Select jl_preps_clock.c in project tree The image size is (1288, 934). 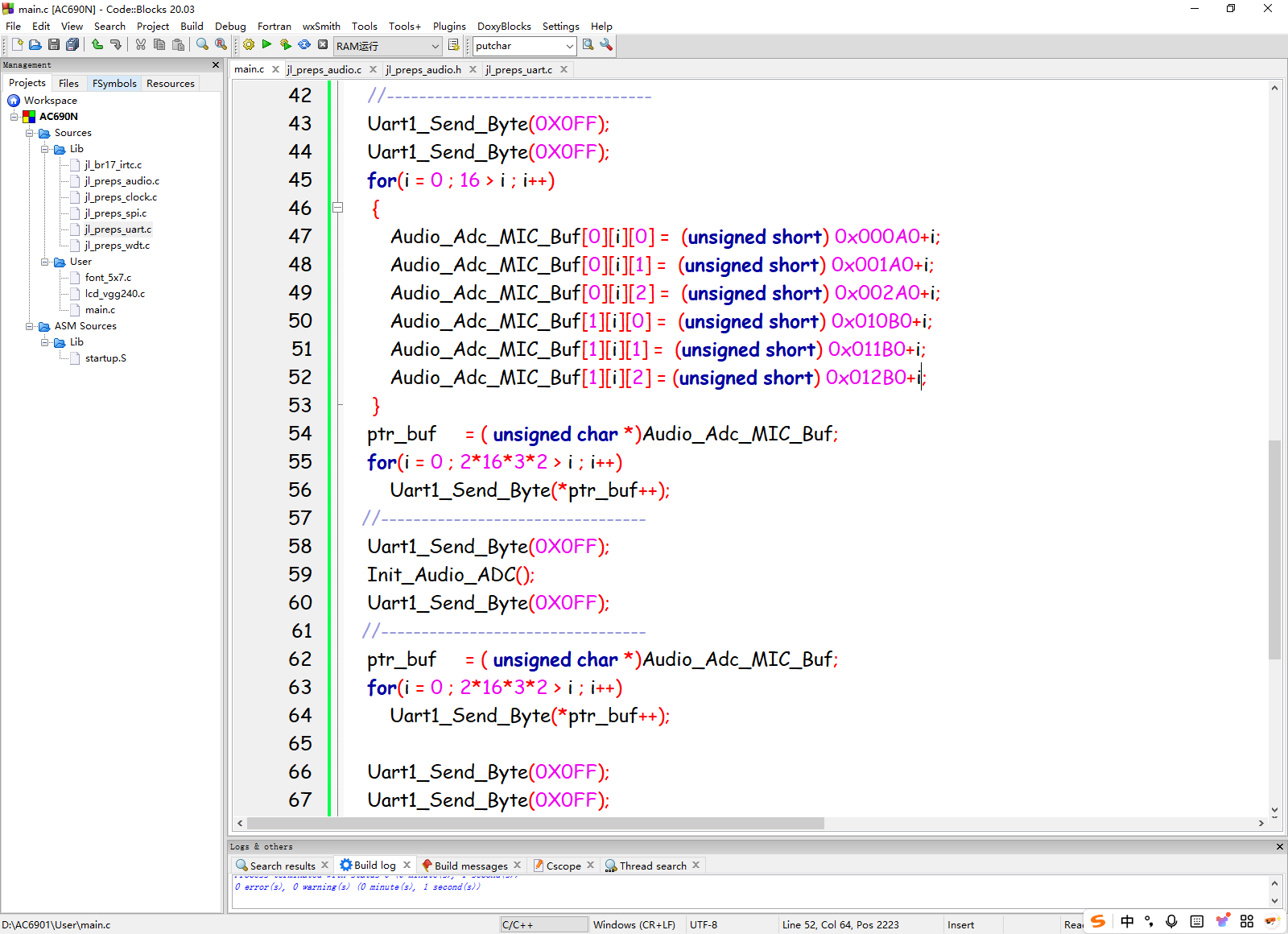(x=121, y=197)
